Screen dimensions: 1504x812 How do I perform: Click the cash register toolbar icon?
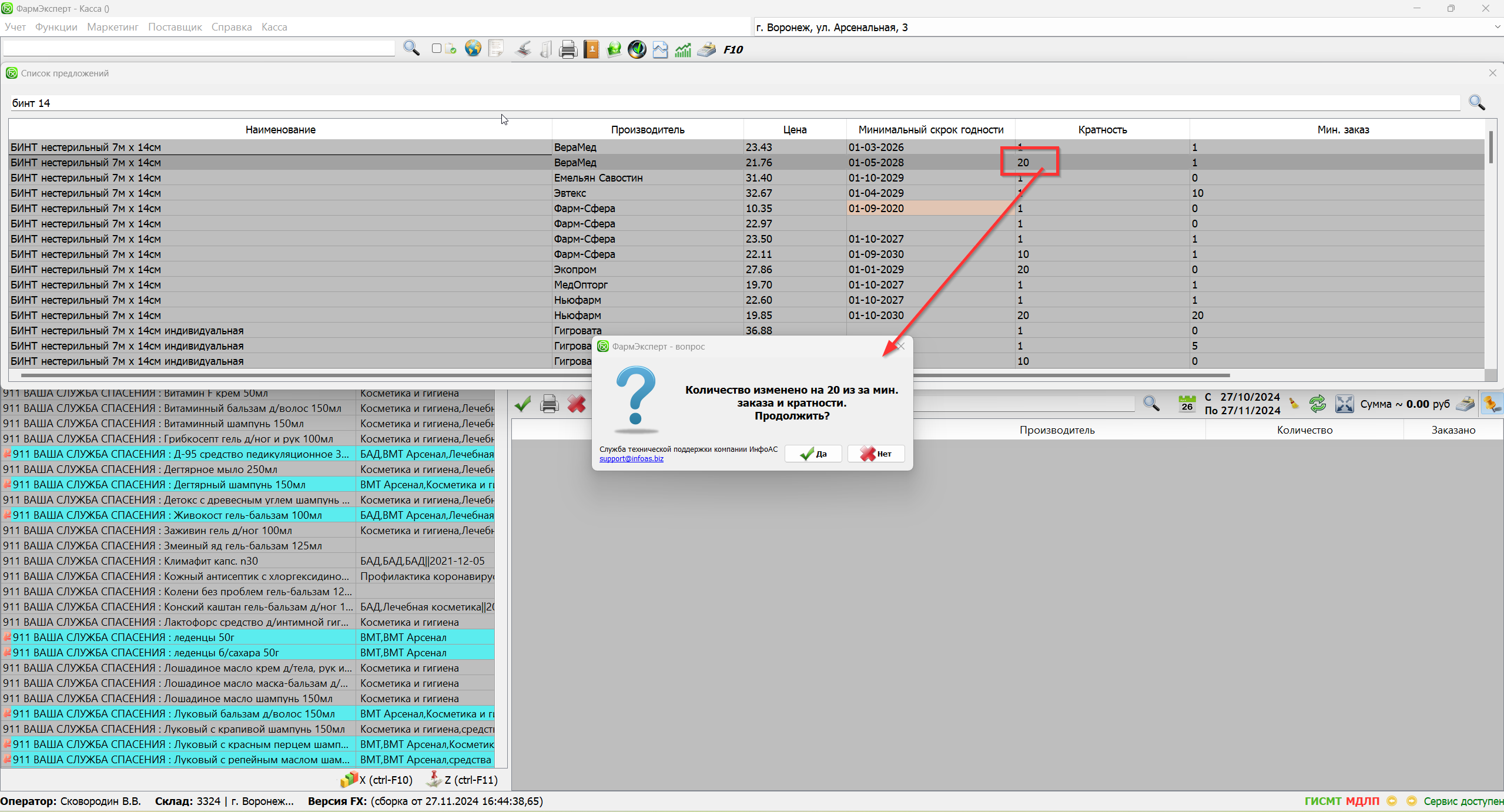pos(706,49)
